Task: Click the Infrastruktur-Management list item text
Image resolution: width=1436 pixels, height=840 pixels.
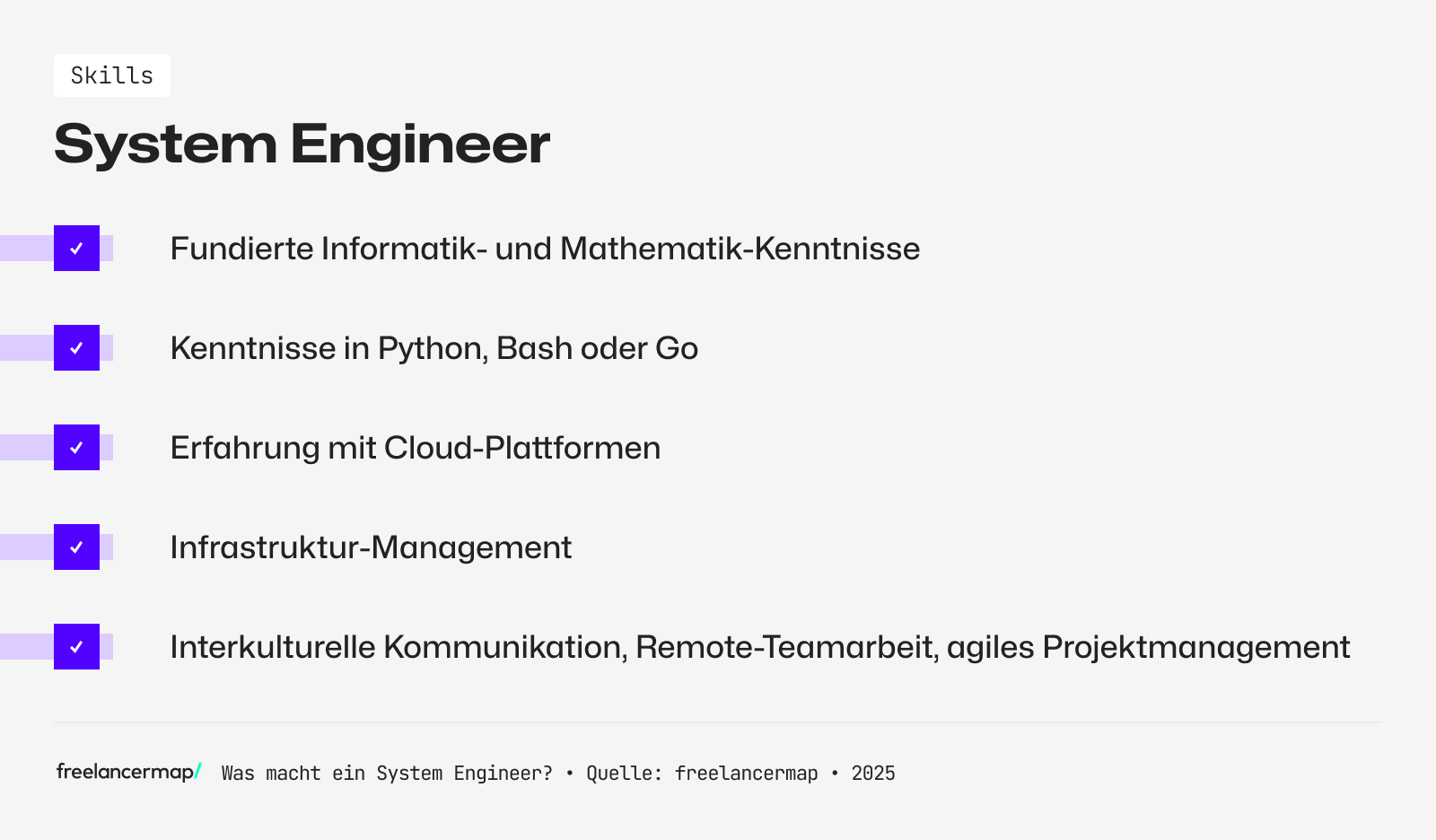Action: (x=371, y=547)
